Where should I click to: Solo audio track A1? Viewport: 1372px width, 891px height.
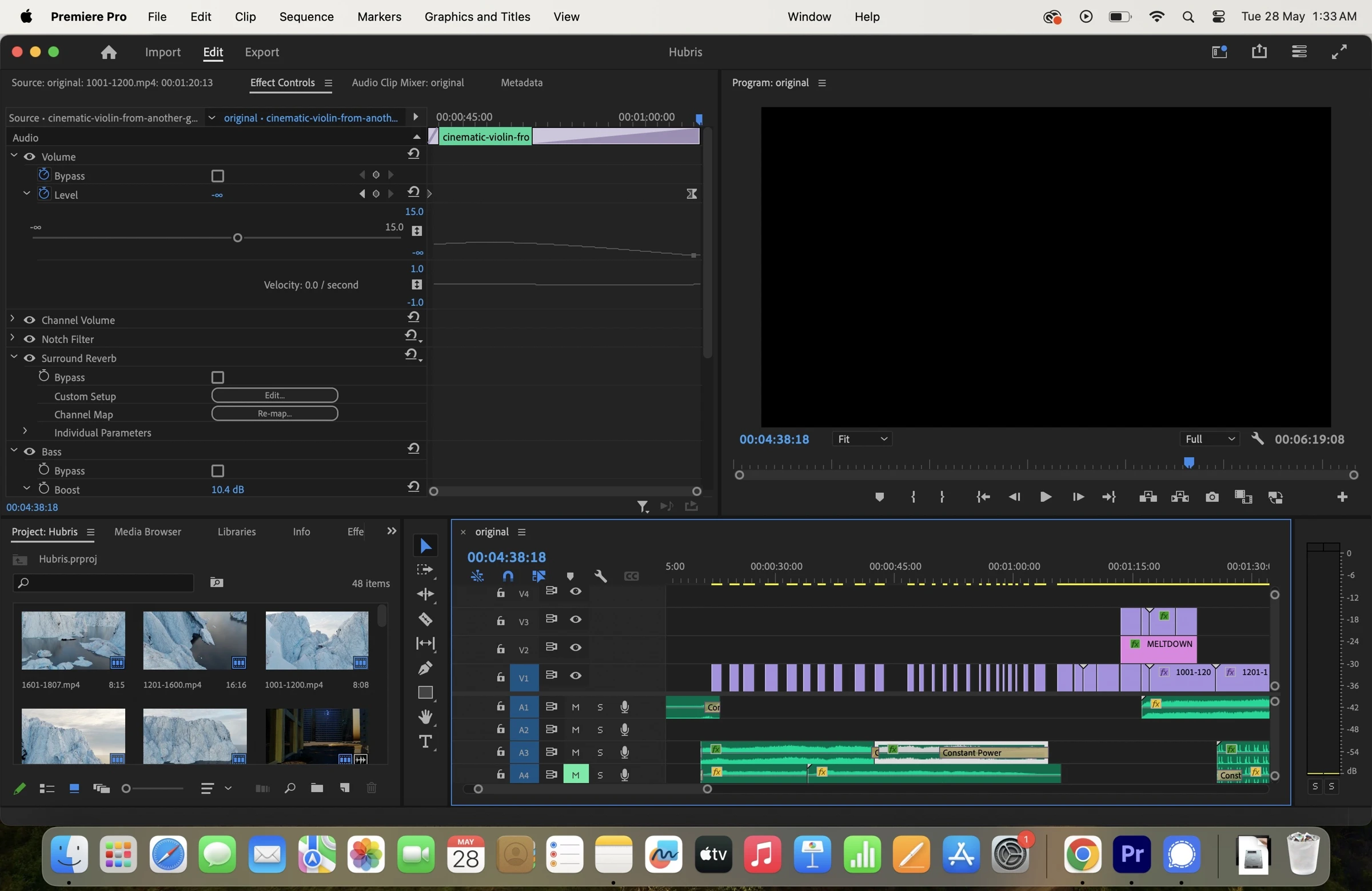click(x=600, y=707)
